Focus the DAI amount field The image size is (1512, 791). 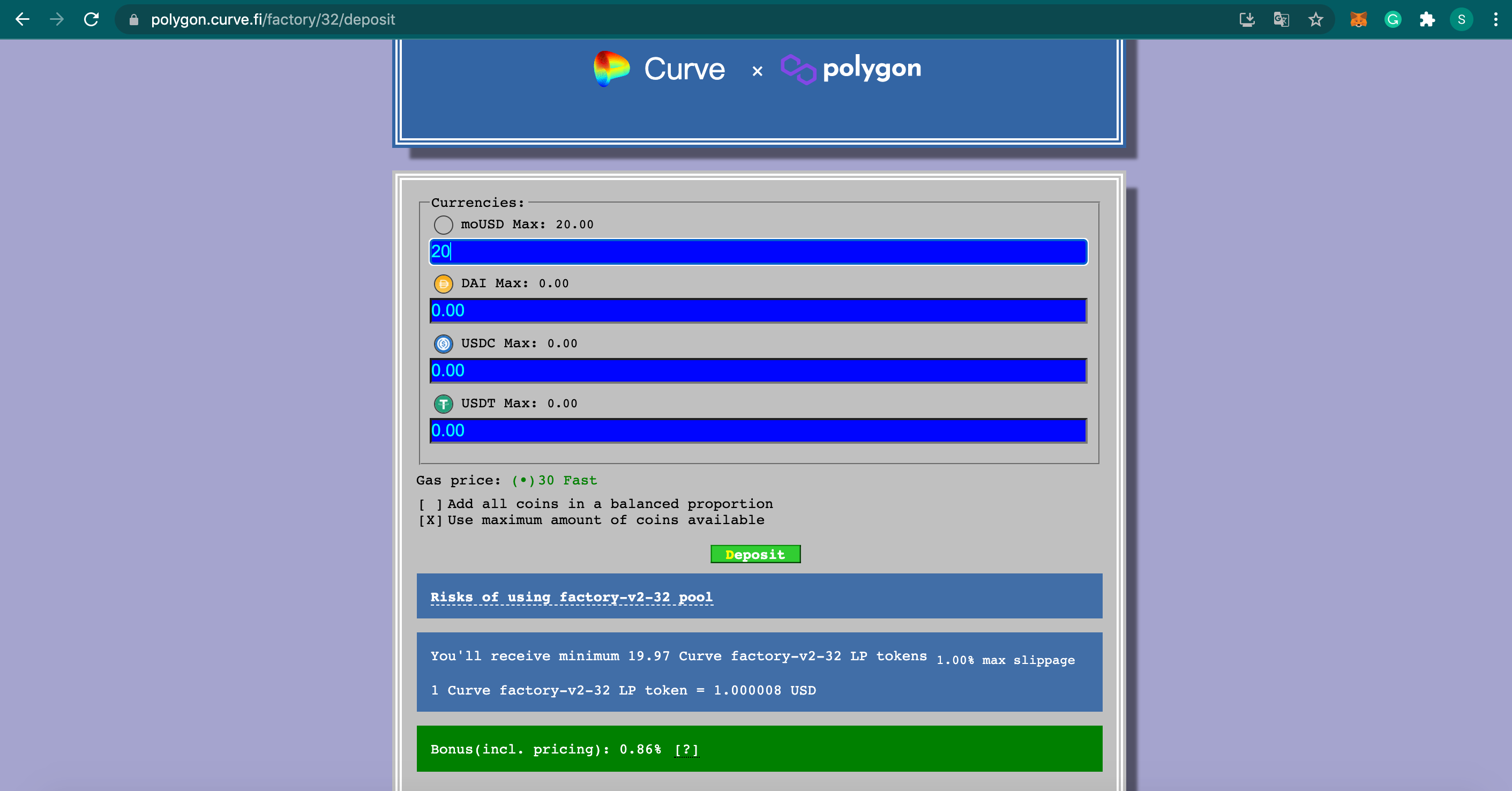coord(758,311)
